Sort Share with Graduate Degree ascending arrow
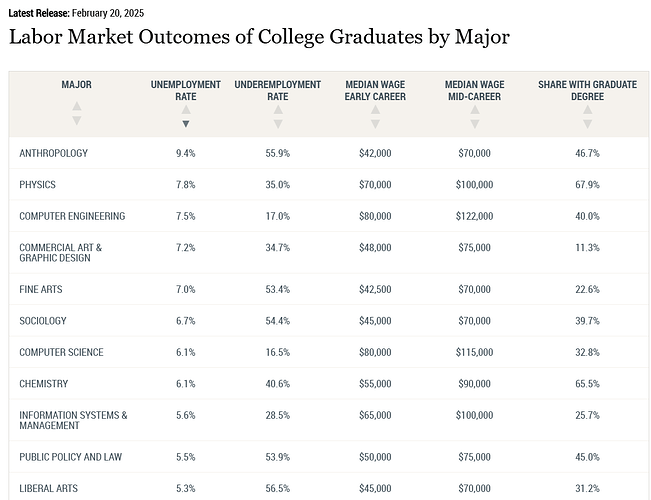This screenshot has height=500, width=651. (x=587, y=110)
